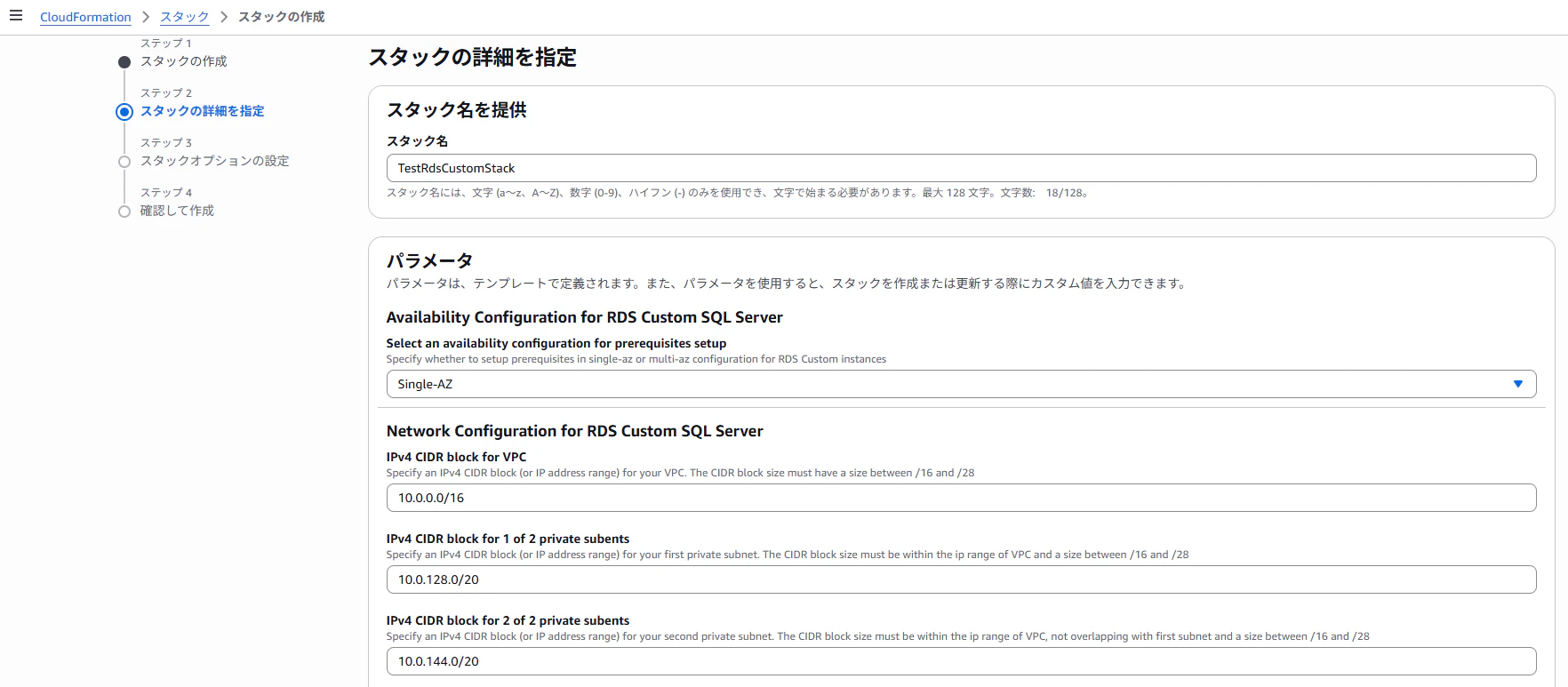The height and width of the screenshot is (687, 1568).
Task: Click the IPv4 CIDR block for VPC label
Action: click(456, 457)
